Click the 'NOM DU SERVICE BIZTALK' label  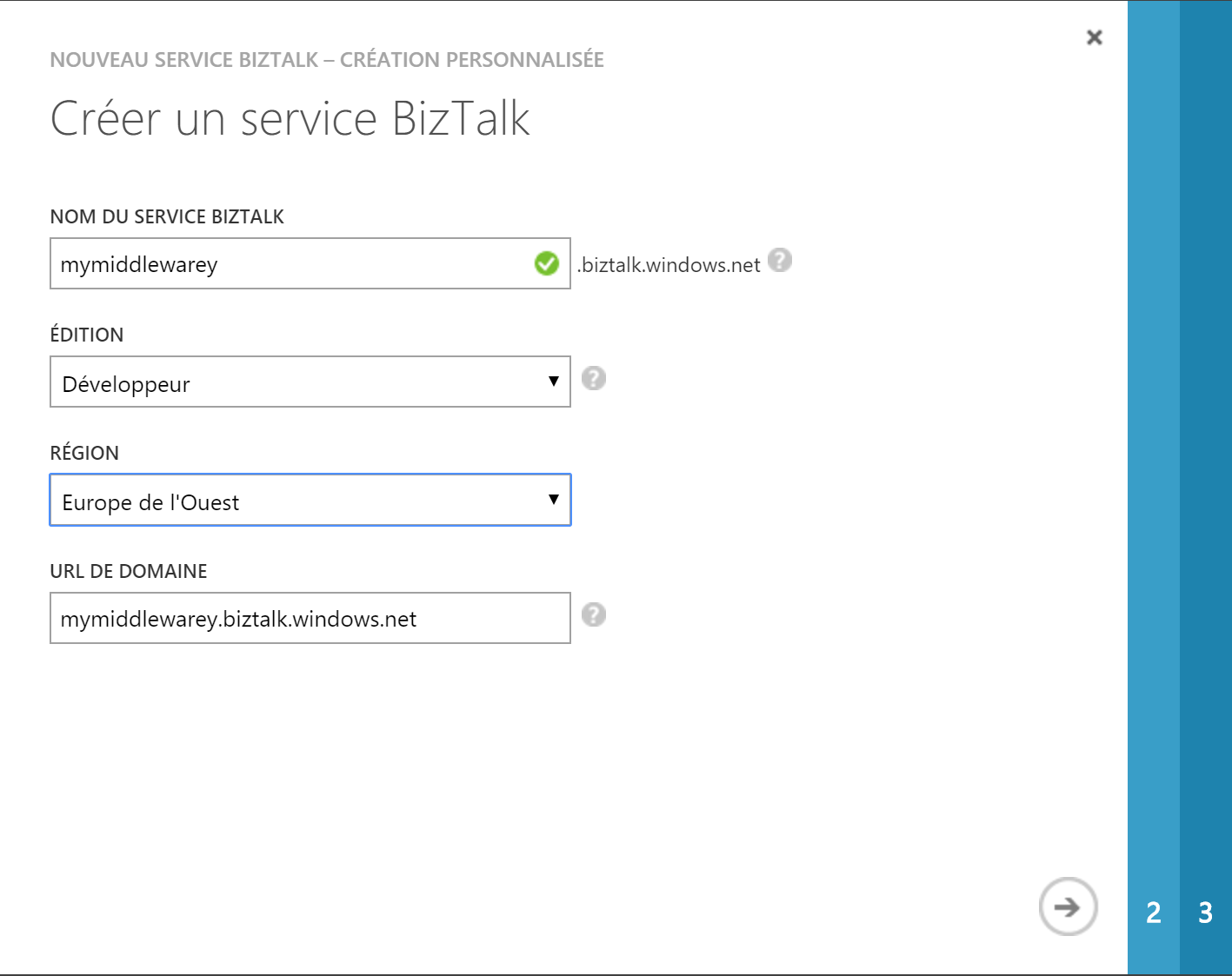pyautogui.click(x=167, y=217)
